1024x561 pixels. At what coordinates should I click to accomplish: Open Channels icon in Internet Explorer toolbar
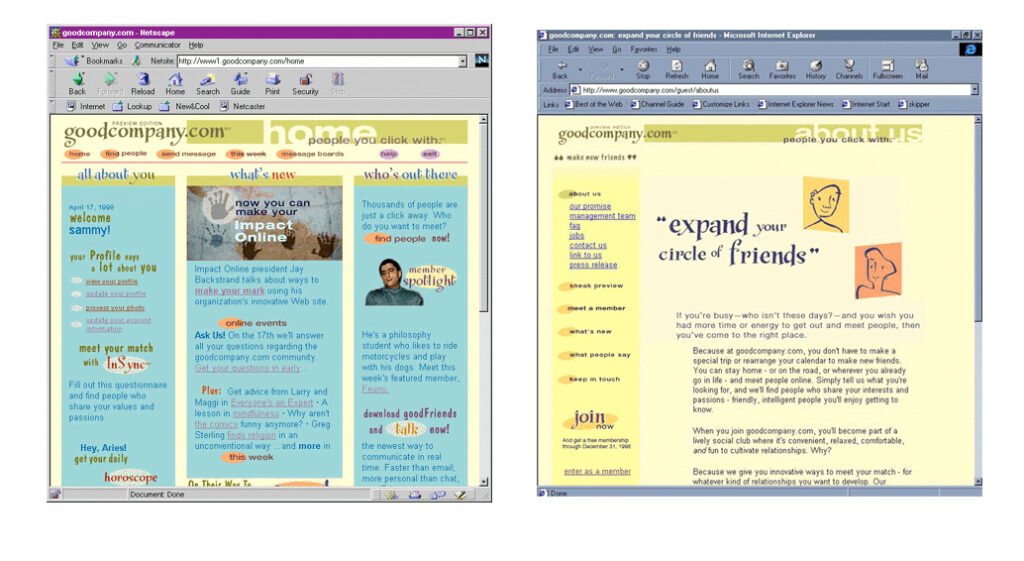[849, 69]
